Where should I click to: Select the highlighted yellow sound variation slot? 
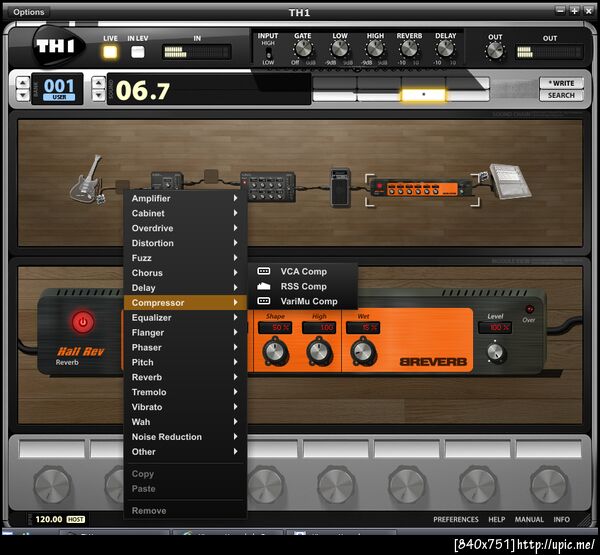423,95
